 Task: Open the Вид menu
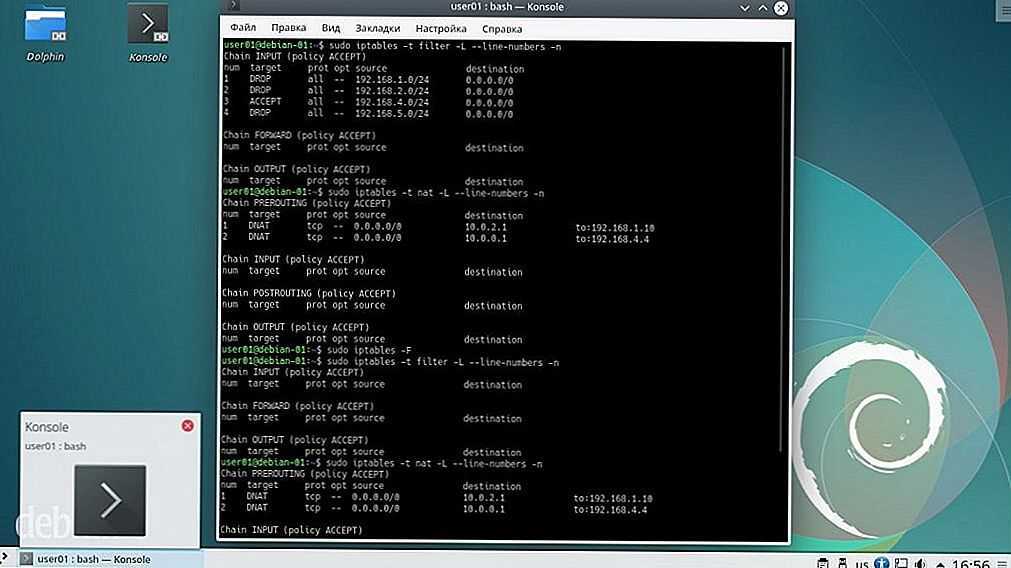coord(331,28)
